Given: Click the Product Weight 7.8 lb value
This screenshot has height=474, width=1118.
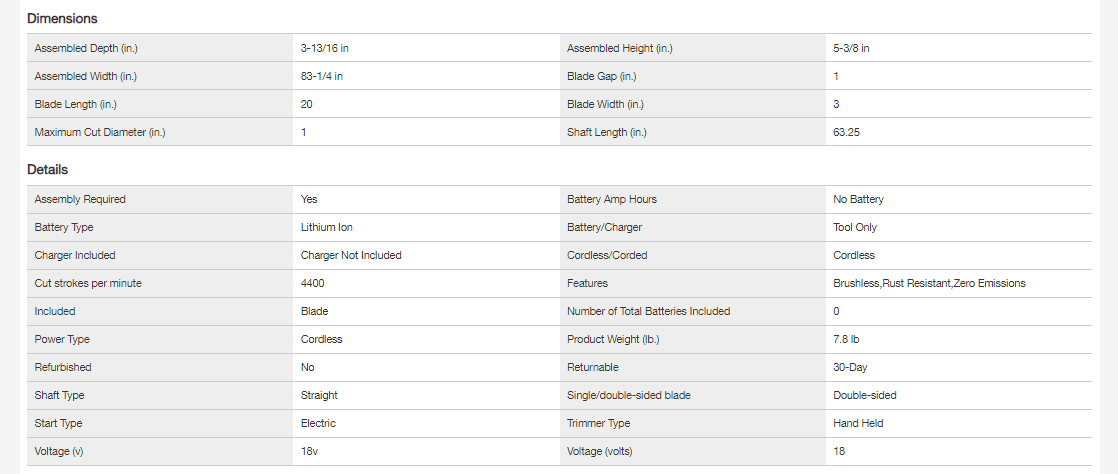Looking at the screenshot, I should (846, 339).
